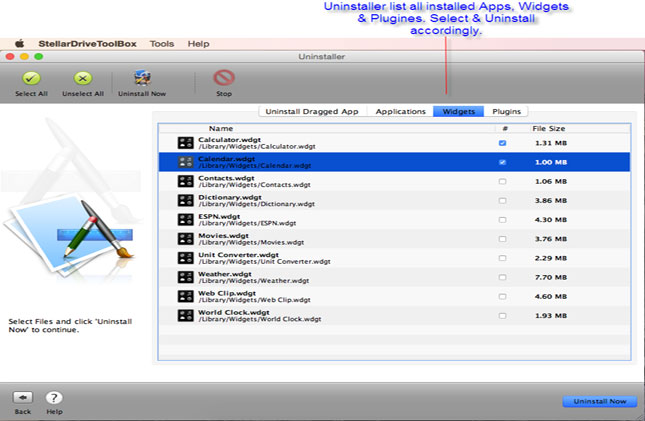The width and height of the screenshot is (645, 421).
Task: Uncheck the Calendar.wdgt checkbox
Action: 502,162
